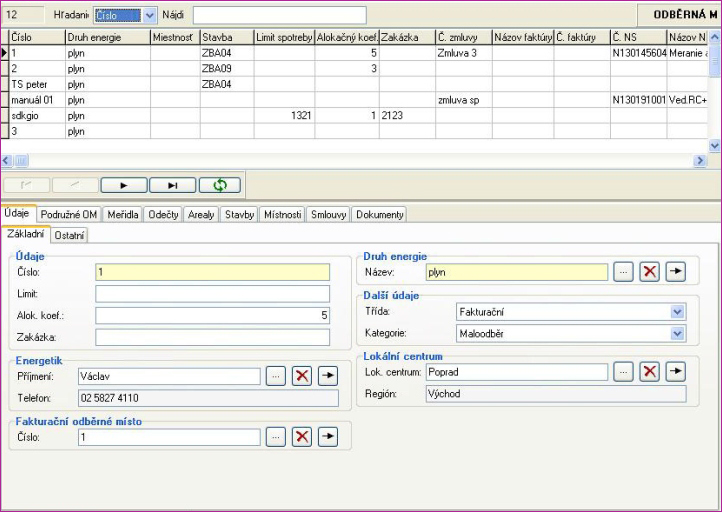The height and width of the screenshot is (512, 722).
Task: Clear the Druh energie value with red X
Action: point(649,272)
